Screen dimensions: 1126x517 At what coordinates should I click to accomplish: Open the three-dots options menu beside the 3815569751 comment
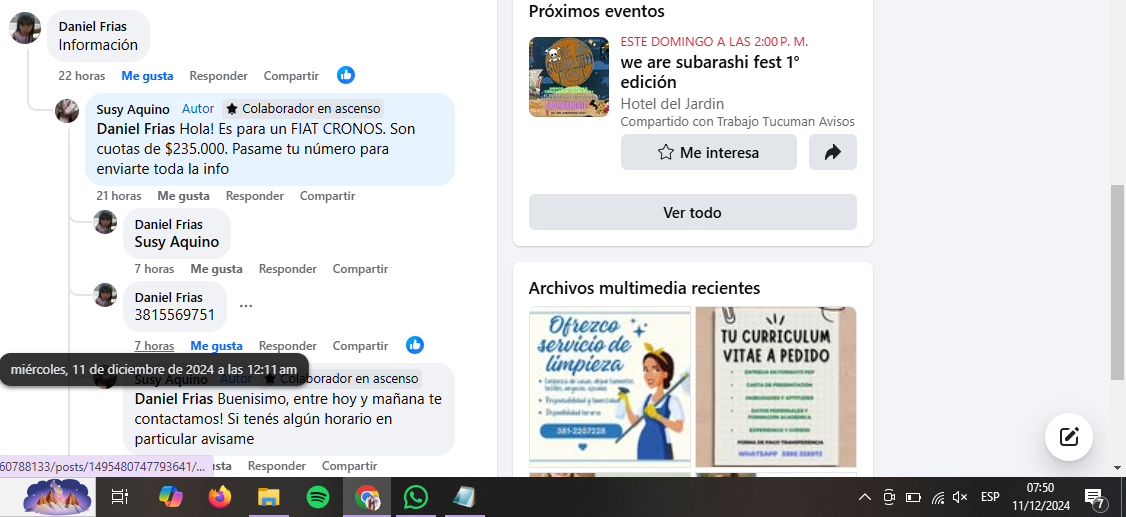[246, 306]
